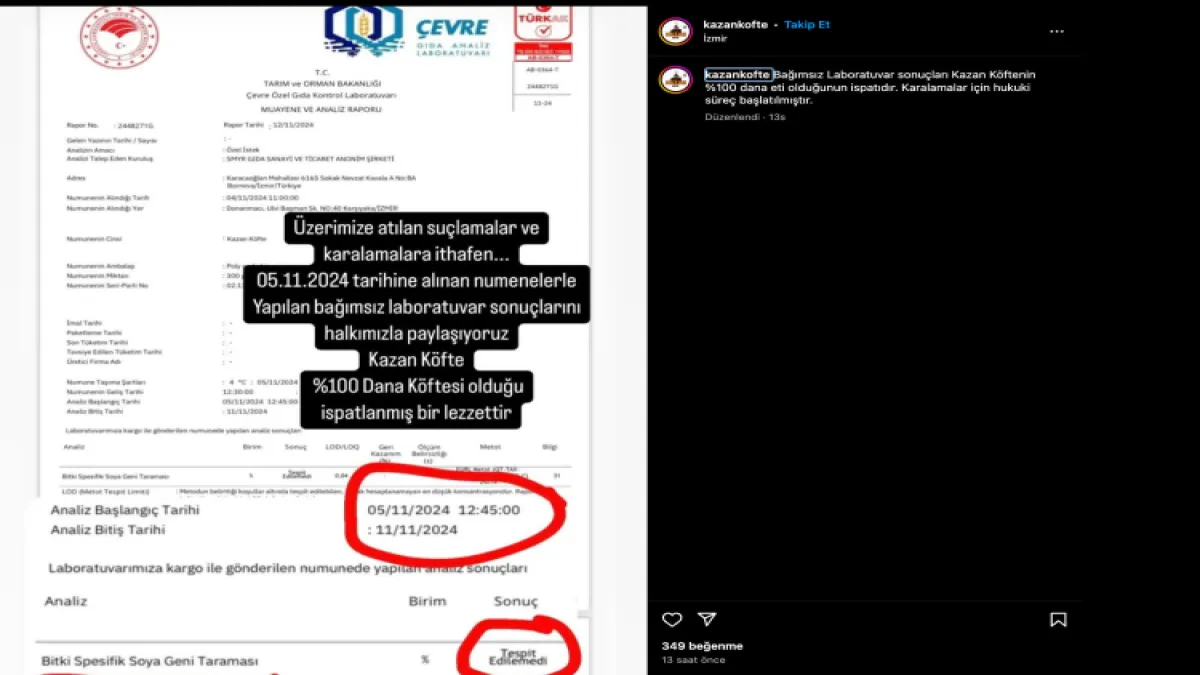Like the post with the heart icon
Screen dimensions: 1200x675
tap(672, 620)
